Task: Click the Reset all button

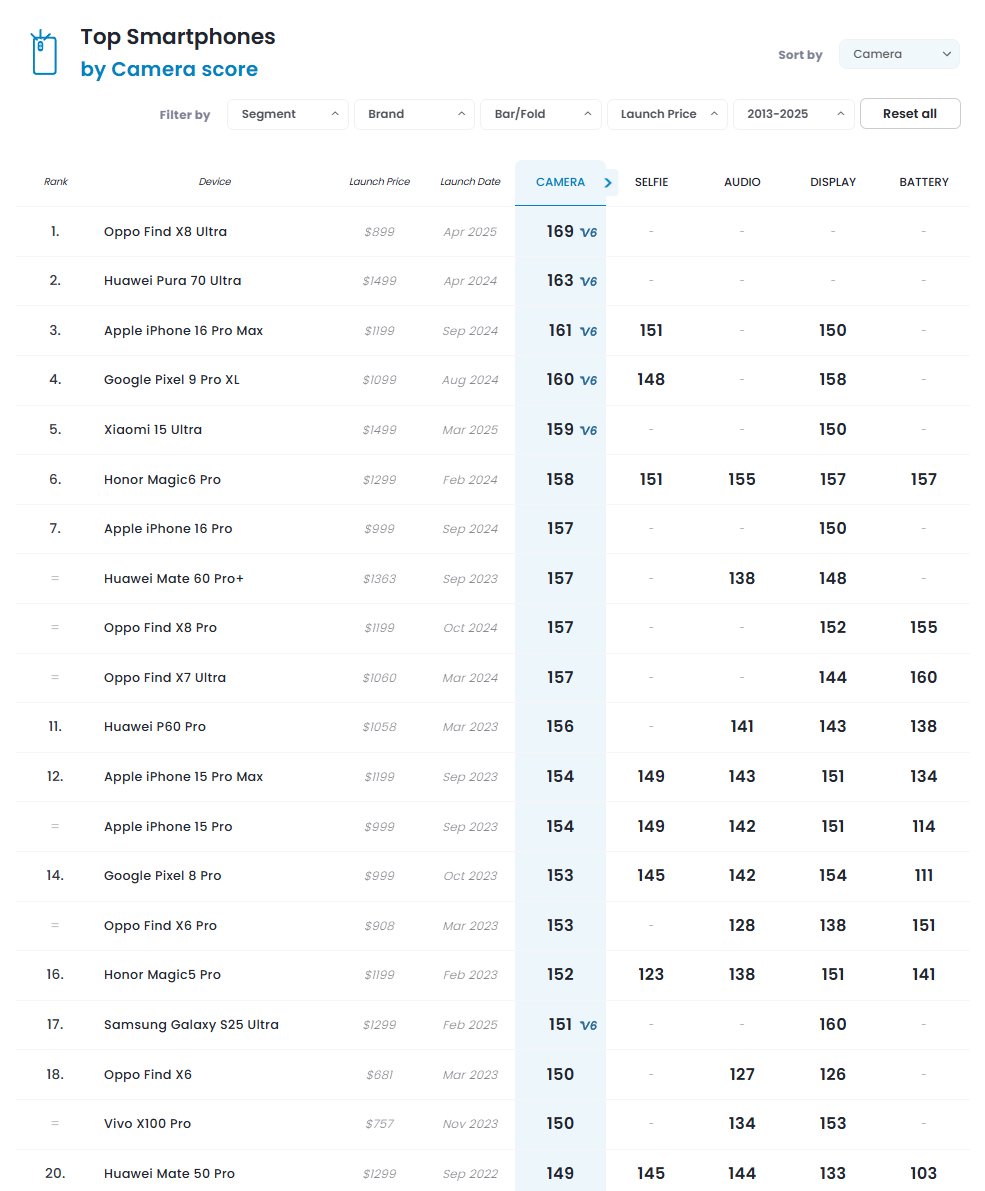Action: coord(910,113)
